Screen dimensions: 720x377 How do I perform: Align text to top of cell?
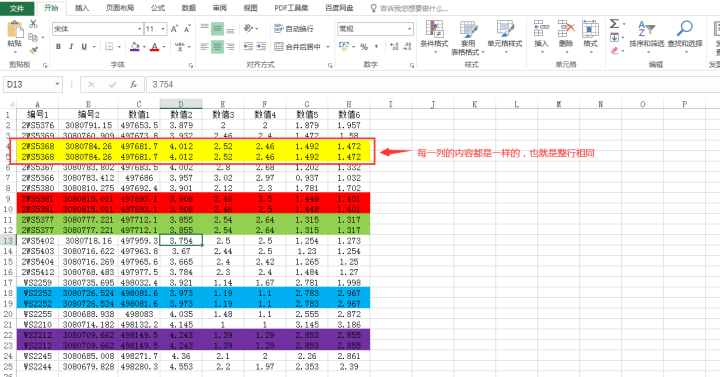click(205, 28)
